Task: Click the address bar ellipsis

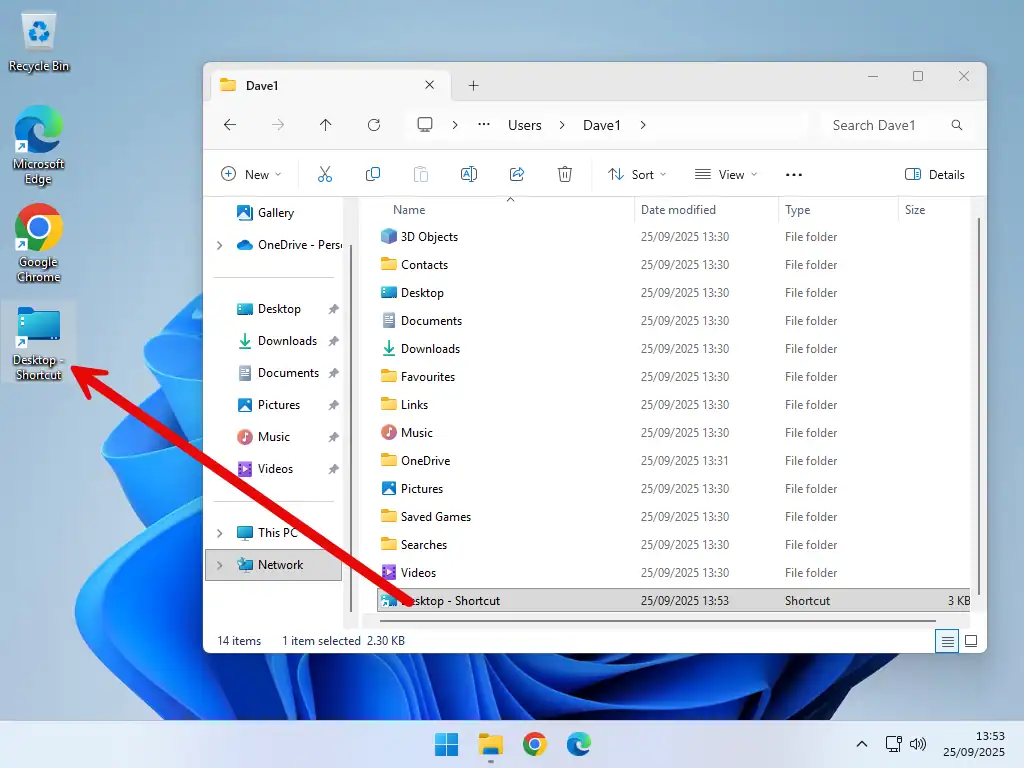Action: coord(484,125)
